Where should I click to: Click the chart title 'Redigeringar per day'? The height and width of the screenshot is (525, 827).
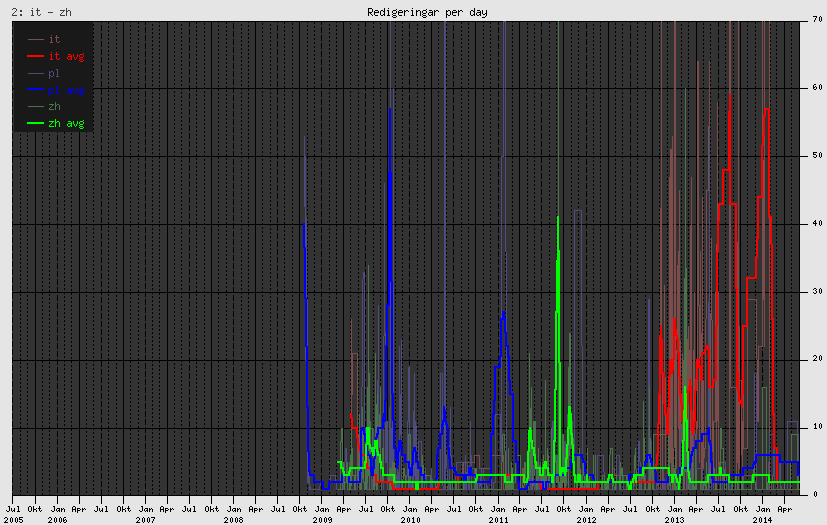[427, 12]
